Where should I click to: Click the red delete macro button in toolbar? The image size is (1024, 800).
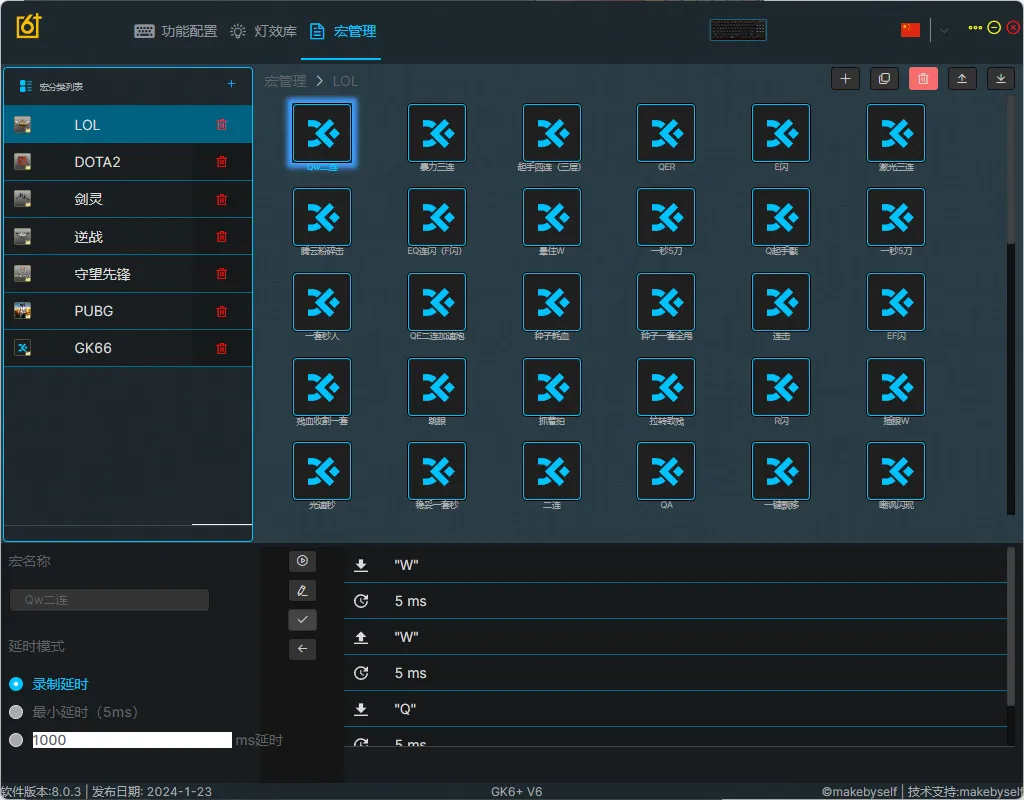click(x=923, y=79)
